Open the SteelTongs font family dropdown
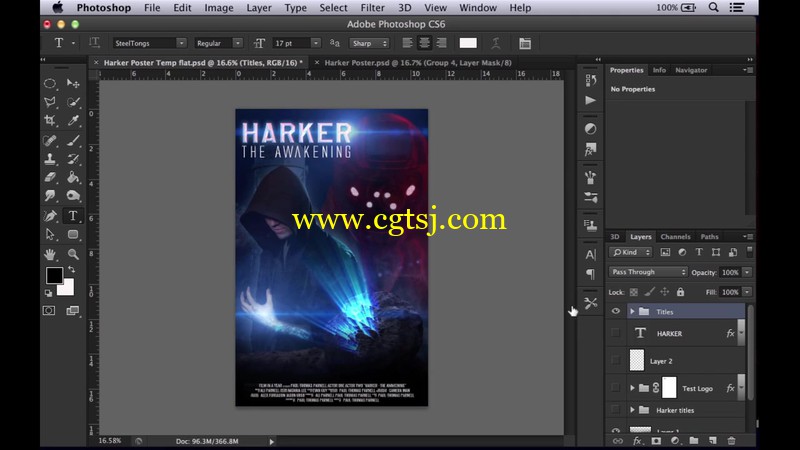 coord(181,43)
